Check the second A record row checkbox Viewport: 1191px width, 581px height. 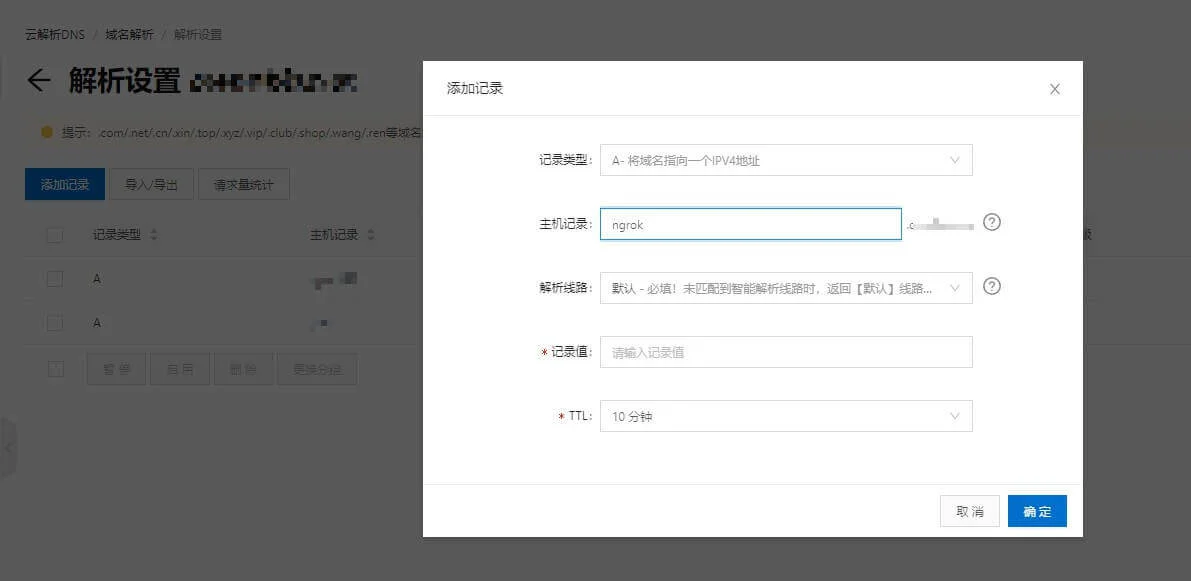tap(55, 323)
